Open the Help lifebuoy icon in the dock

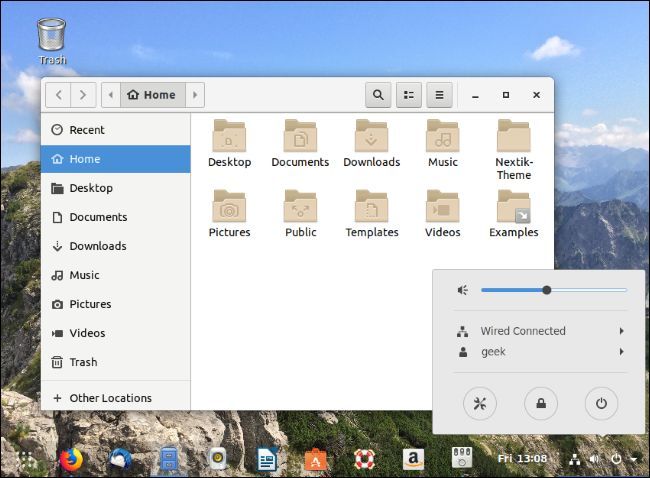tap(364, 459)
